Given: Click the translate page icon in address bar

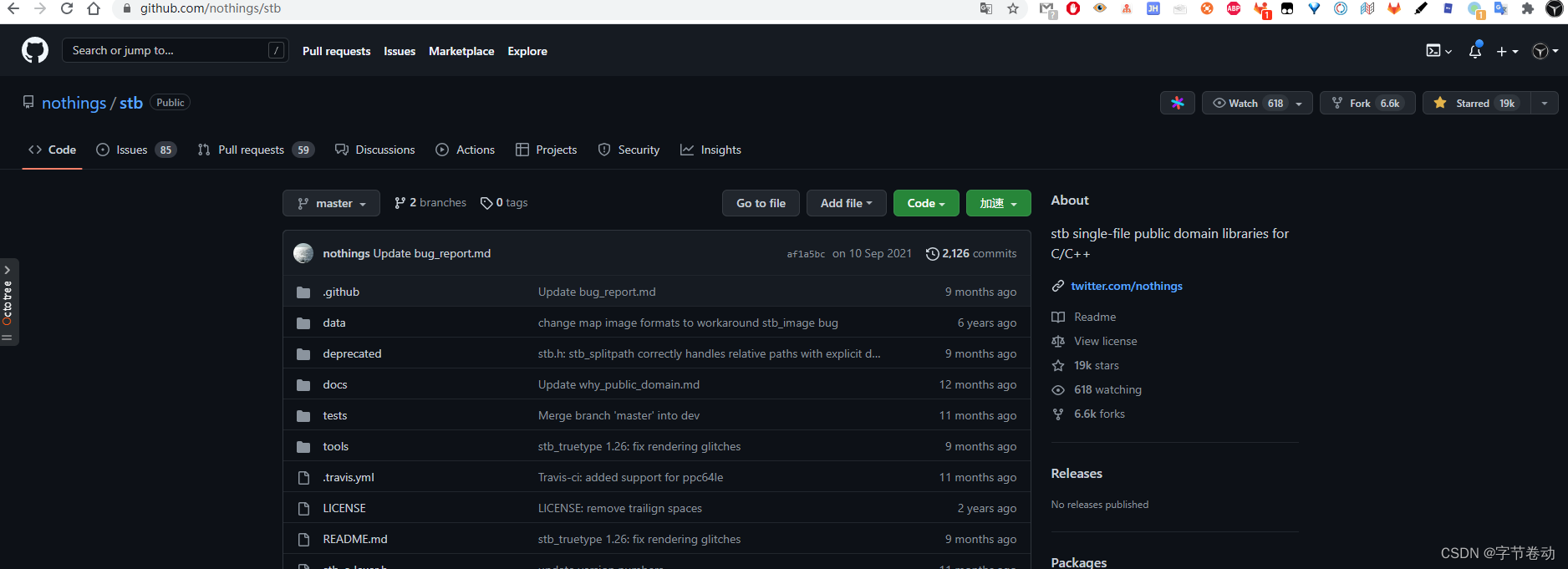Looking at the screenshot, I should tap(986, 8).
